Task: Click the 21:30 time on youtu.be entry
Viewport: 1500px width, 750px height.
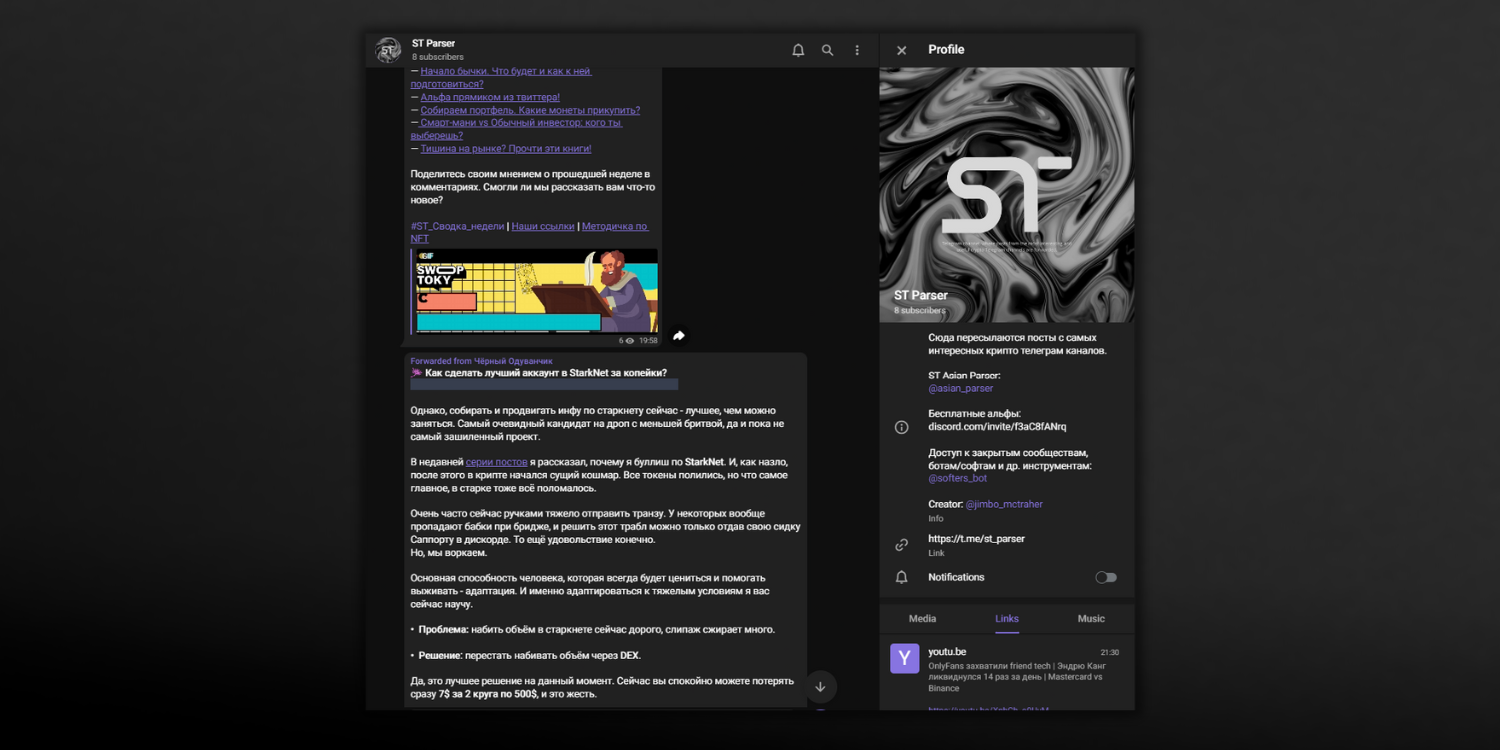Action: 1110,652
